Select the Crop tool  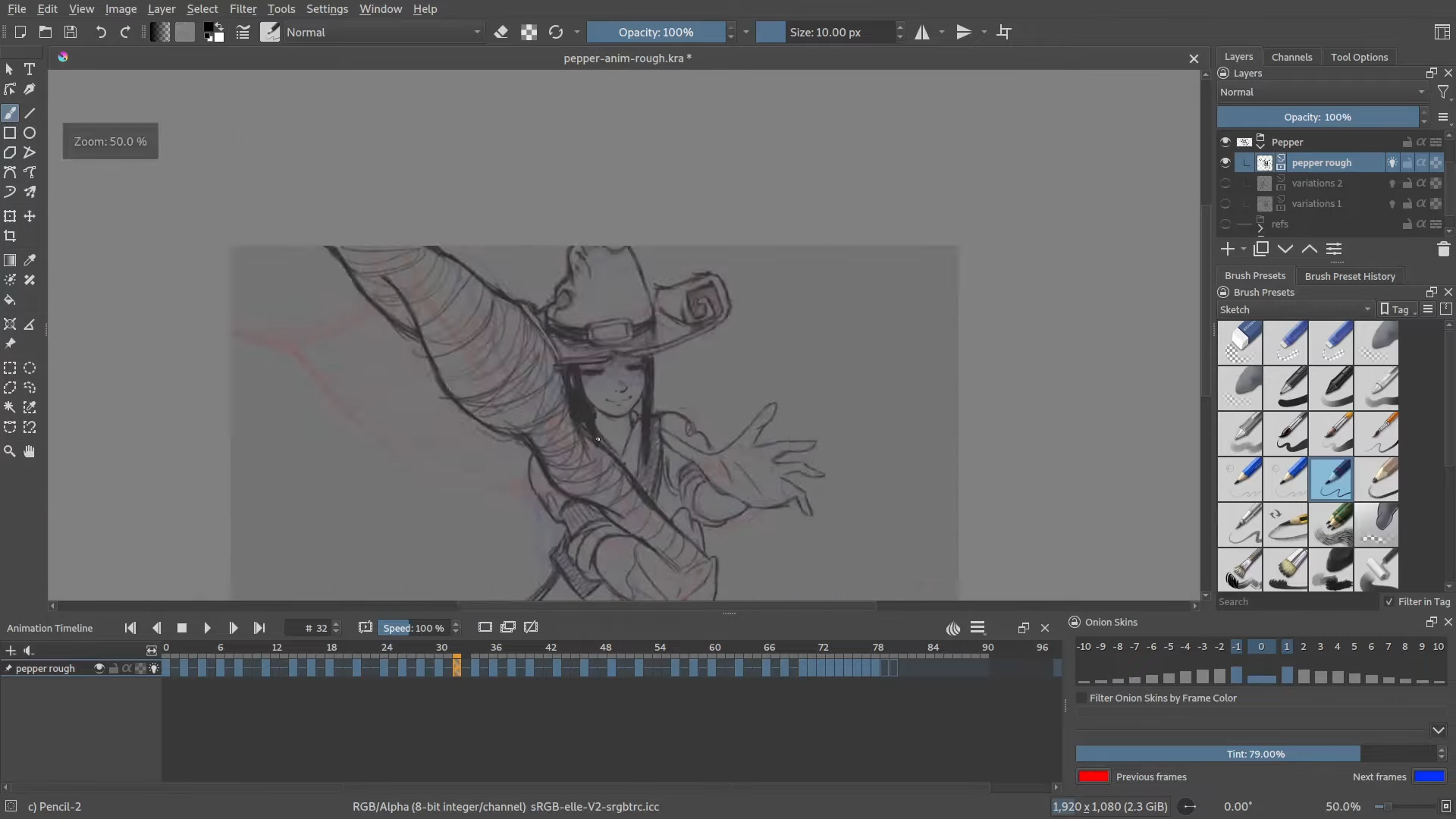click(10, 236)
